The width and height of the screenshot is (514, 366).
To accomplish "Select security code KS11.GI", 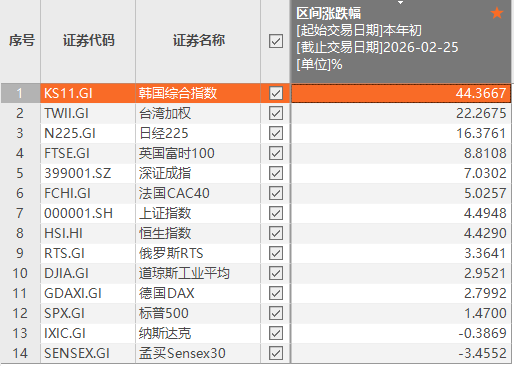I will [68, 93].
